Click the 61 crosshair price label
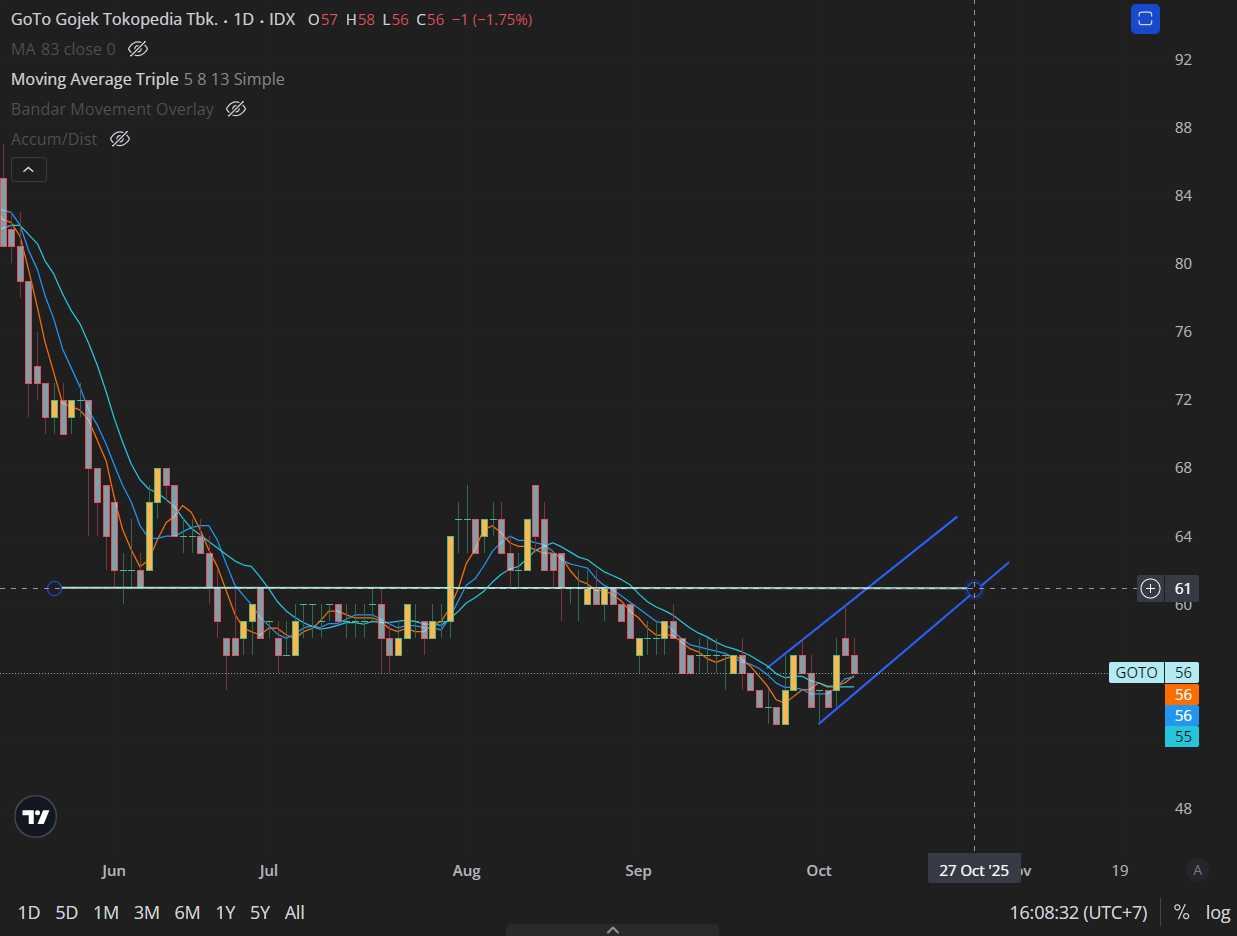The image size is (1237, 936). tap(1182, 588)
